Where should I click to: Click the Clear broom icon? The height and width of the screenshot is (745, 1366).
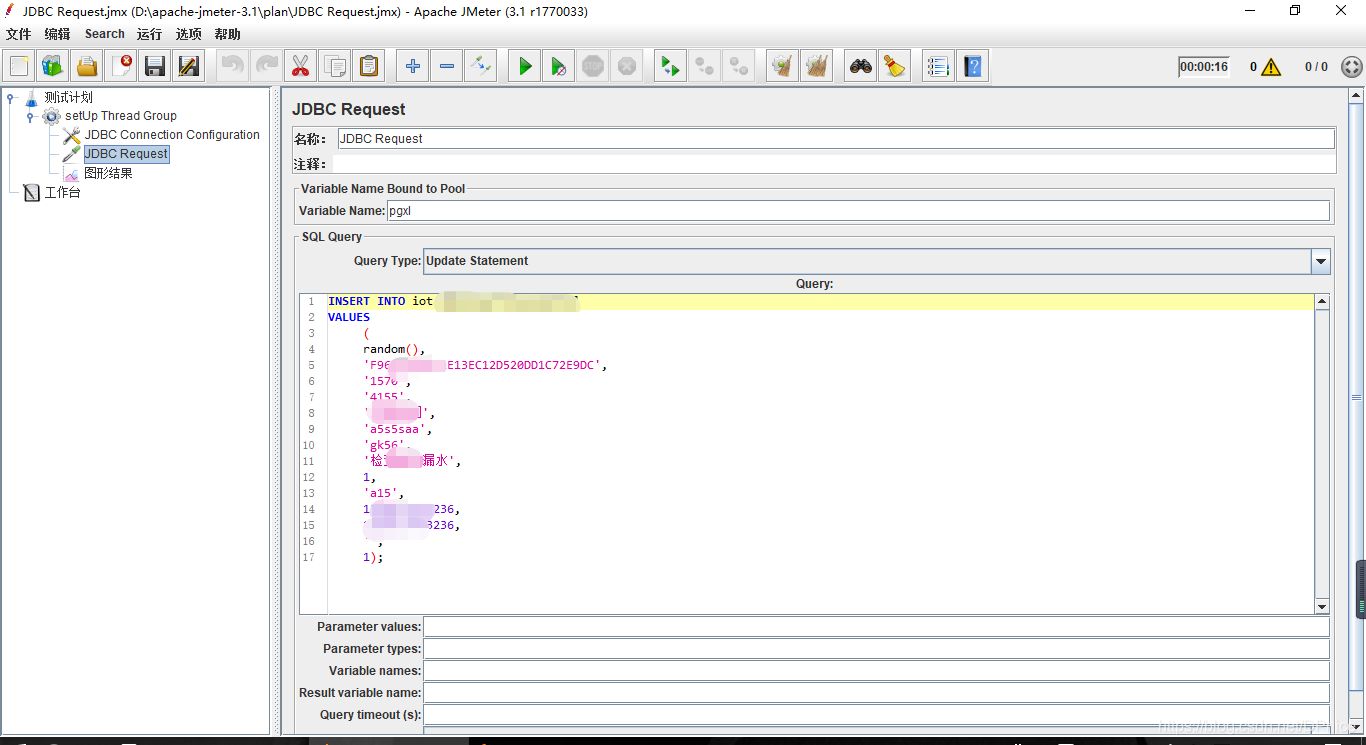pyautogui.click(x=783, y=67)
